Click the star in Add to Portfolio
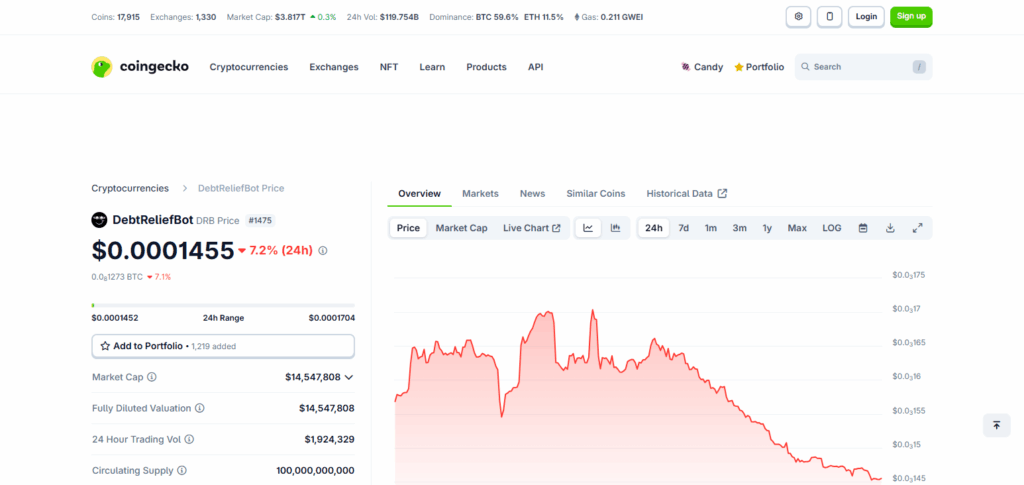Image resolution: width=1024 pixels, height=485 pixels. point(105,346)
